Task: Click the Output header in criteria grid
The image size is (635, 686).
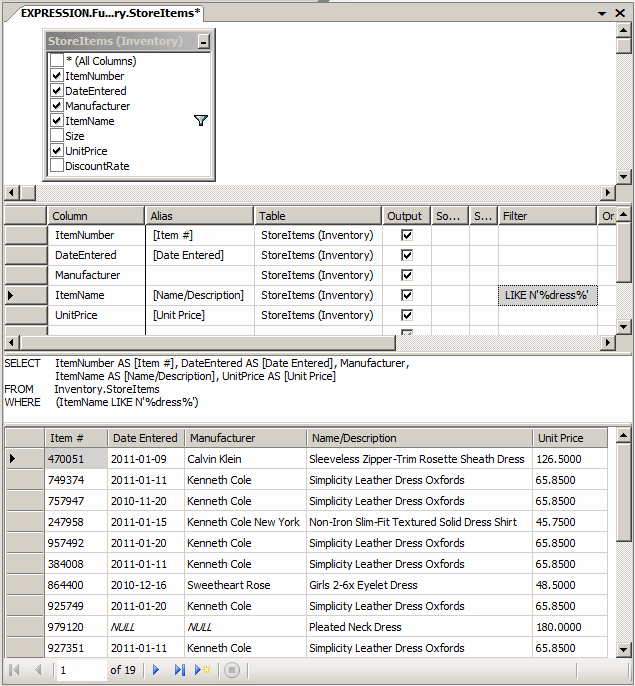Action: (407, 216)
